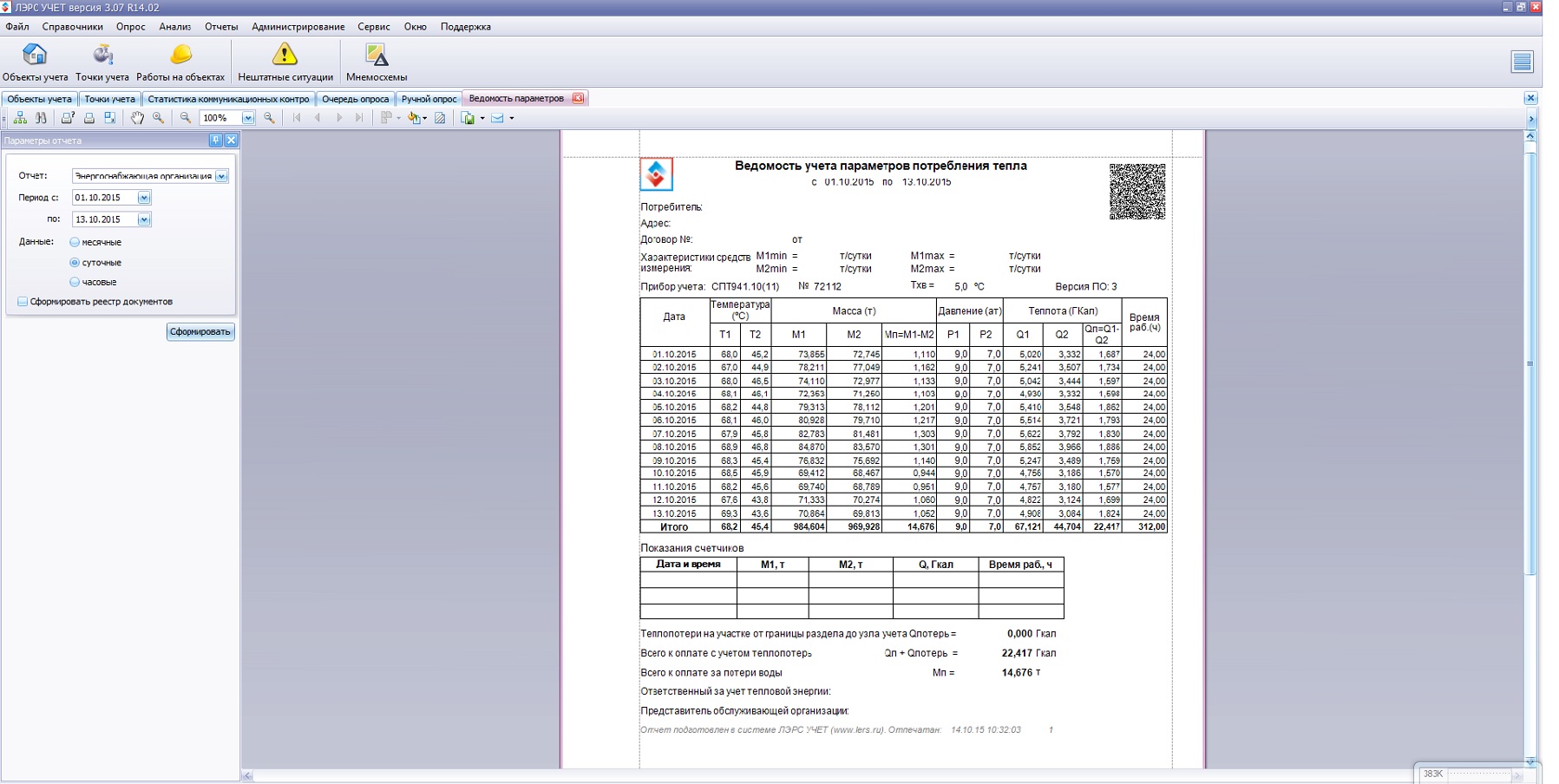Open the Точки учета section
The width and height of the screenshot is (1559, 784).
pyautogui.click(x=102, y=62)
